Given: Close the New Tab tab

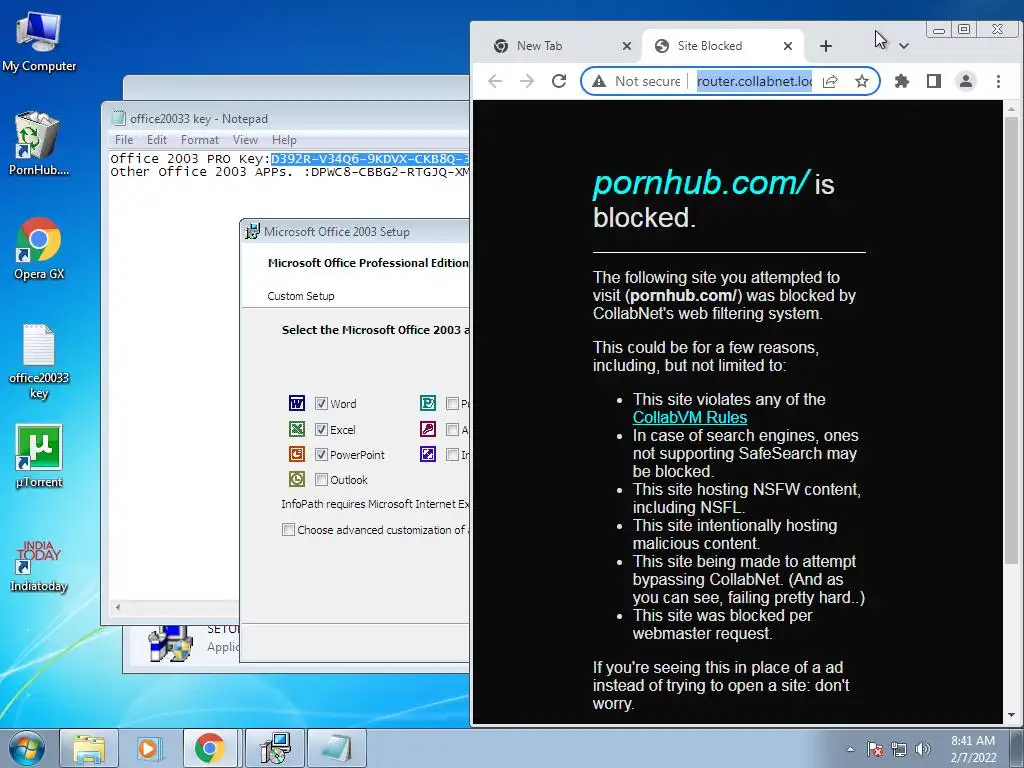Looking at the screenshot, I should [x=626, y=46].
